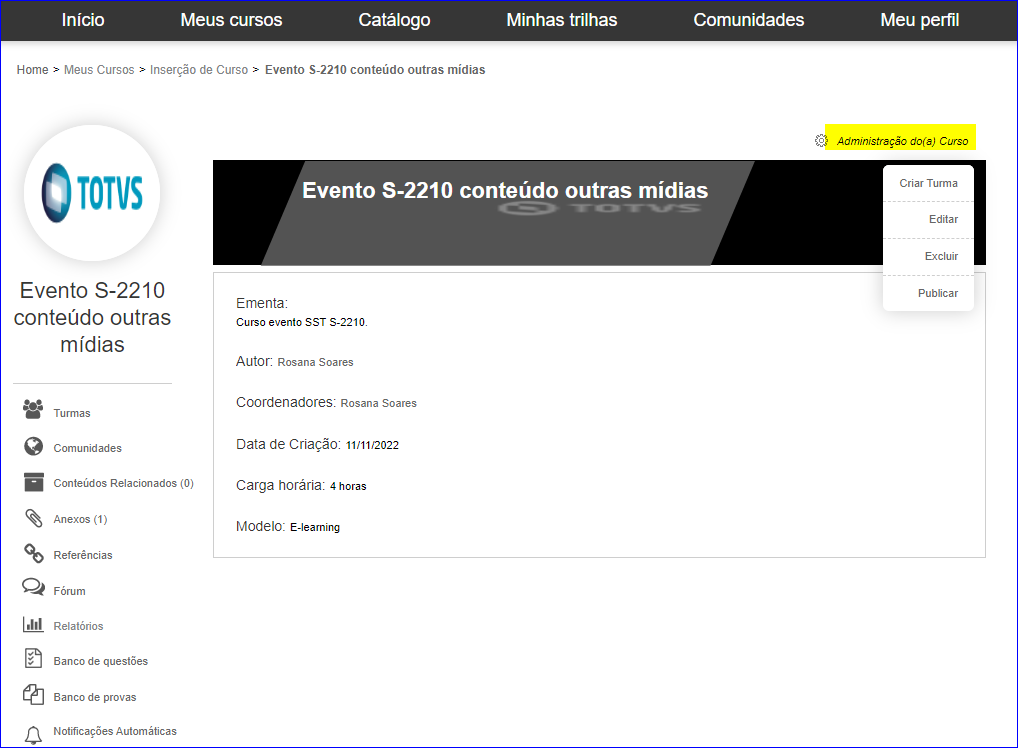
Task: Go to Meus cursos in top navigation
Action: click(231, 20)
